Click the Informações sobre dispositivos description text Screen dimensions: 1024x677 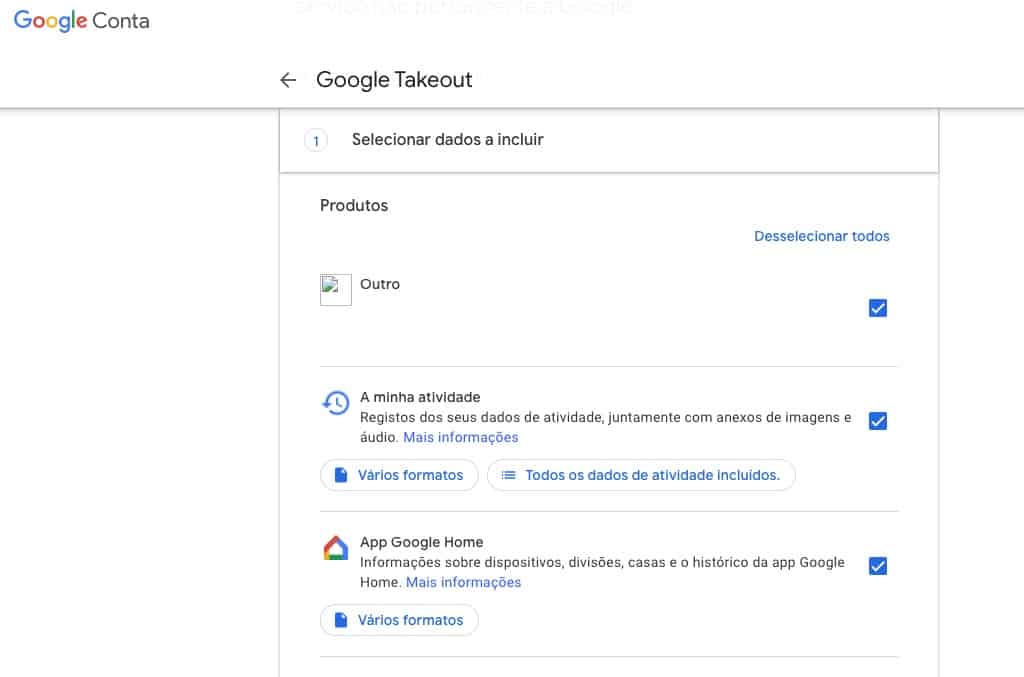point(602,572)
